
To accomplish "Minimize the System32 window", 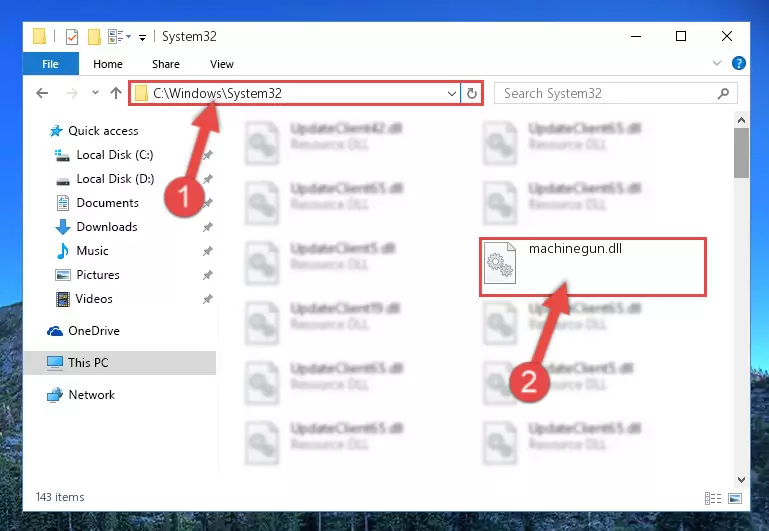I will tap(636, 36).
